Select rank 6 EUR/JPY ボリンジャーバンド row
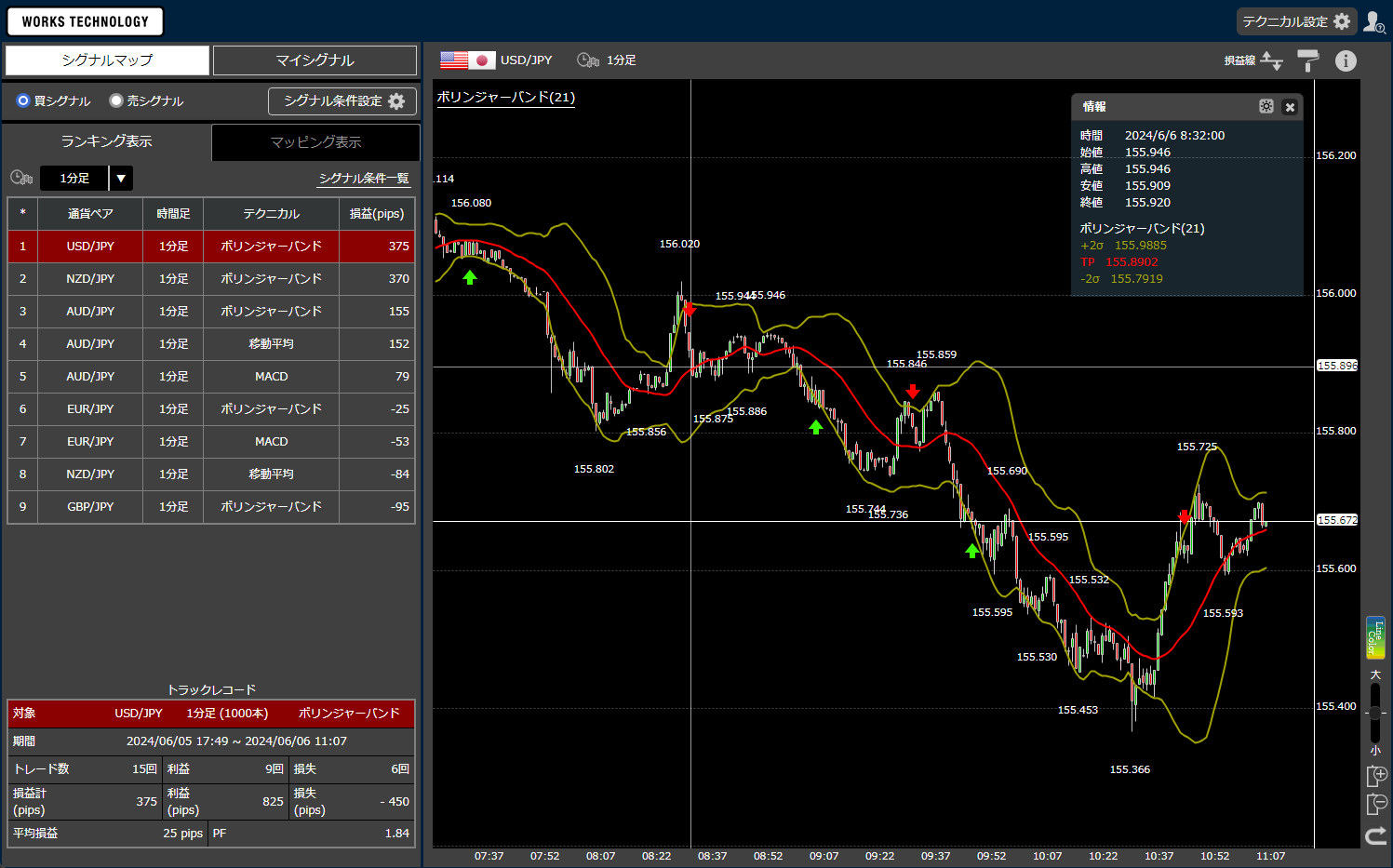 (211, 409)
